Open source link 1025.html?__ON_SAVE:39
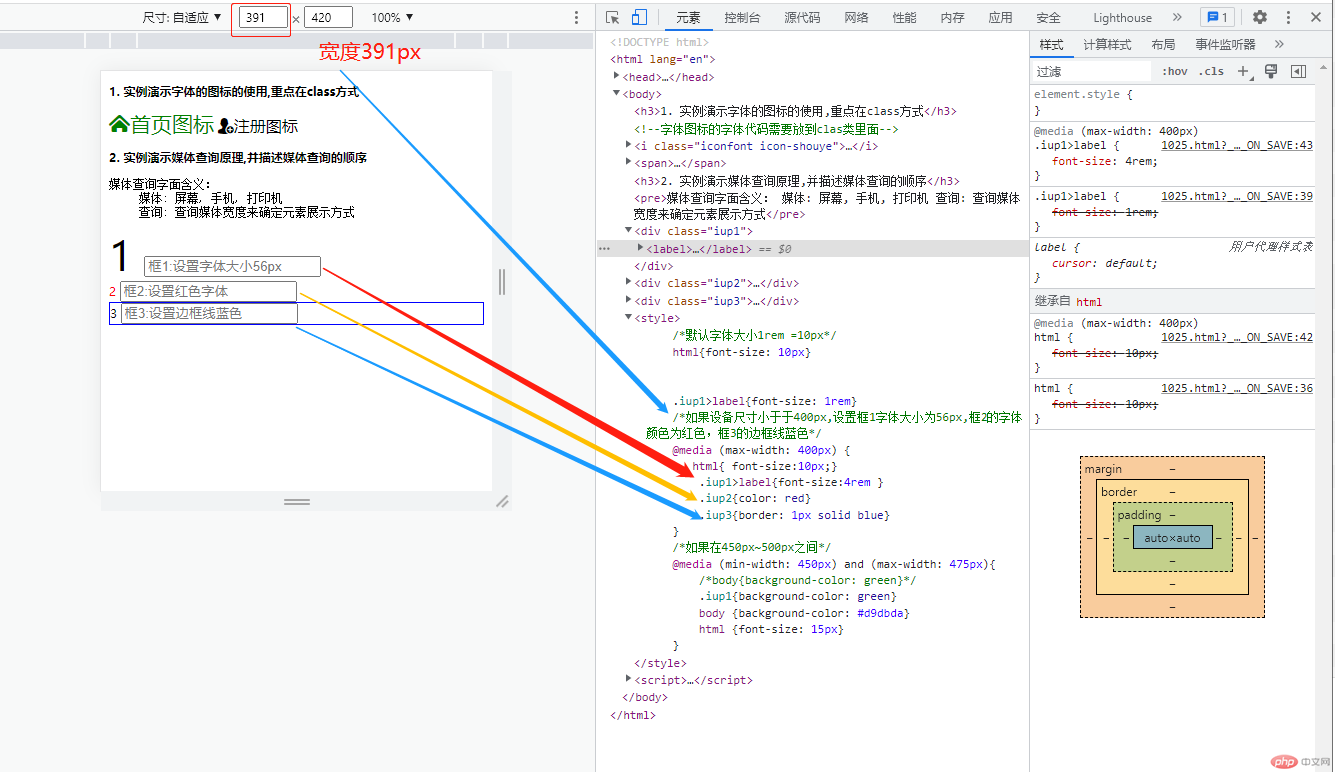Screen dimensions: 1335x772 click(x=1237, y=196)
